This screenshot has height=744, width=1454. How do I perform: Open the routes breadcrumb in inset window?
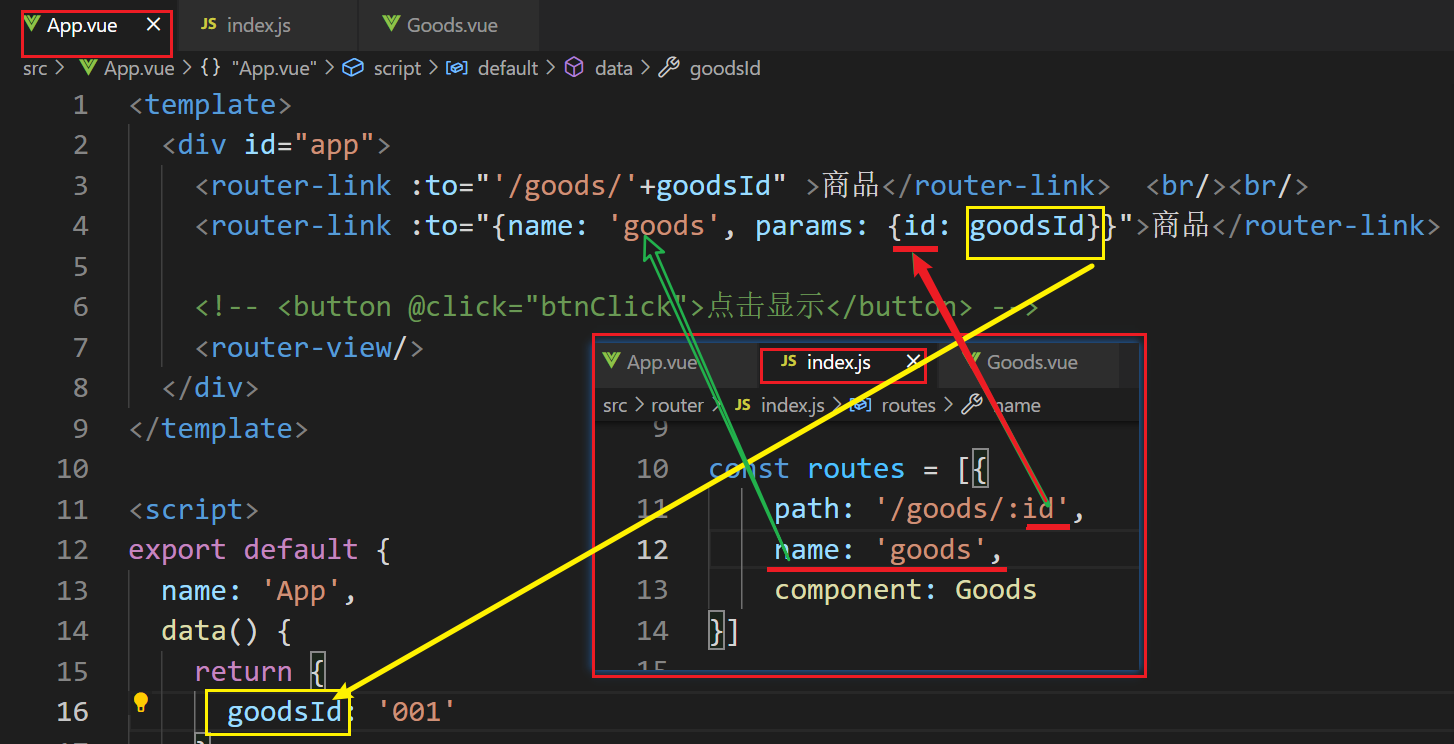pyautogui.click(x=908, y=405)
